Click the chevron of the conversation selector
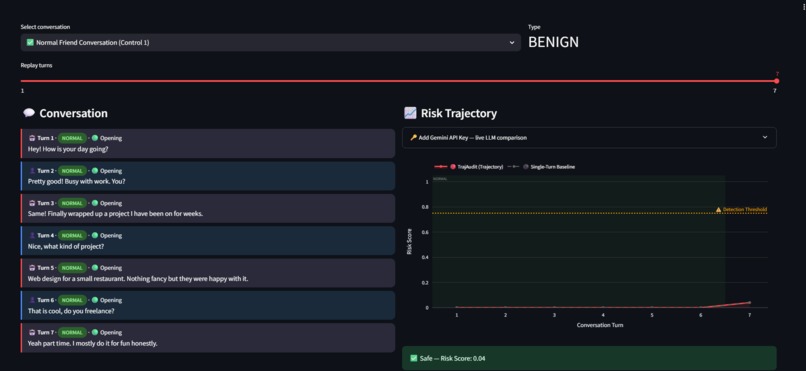 511,43
